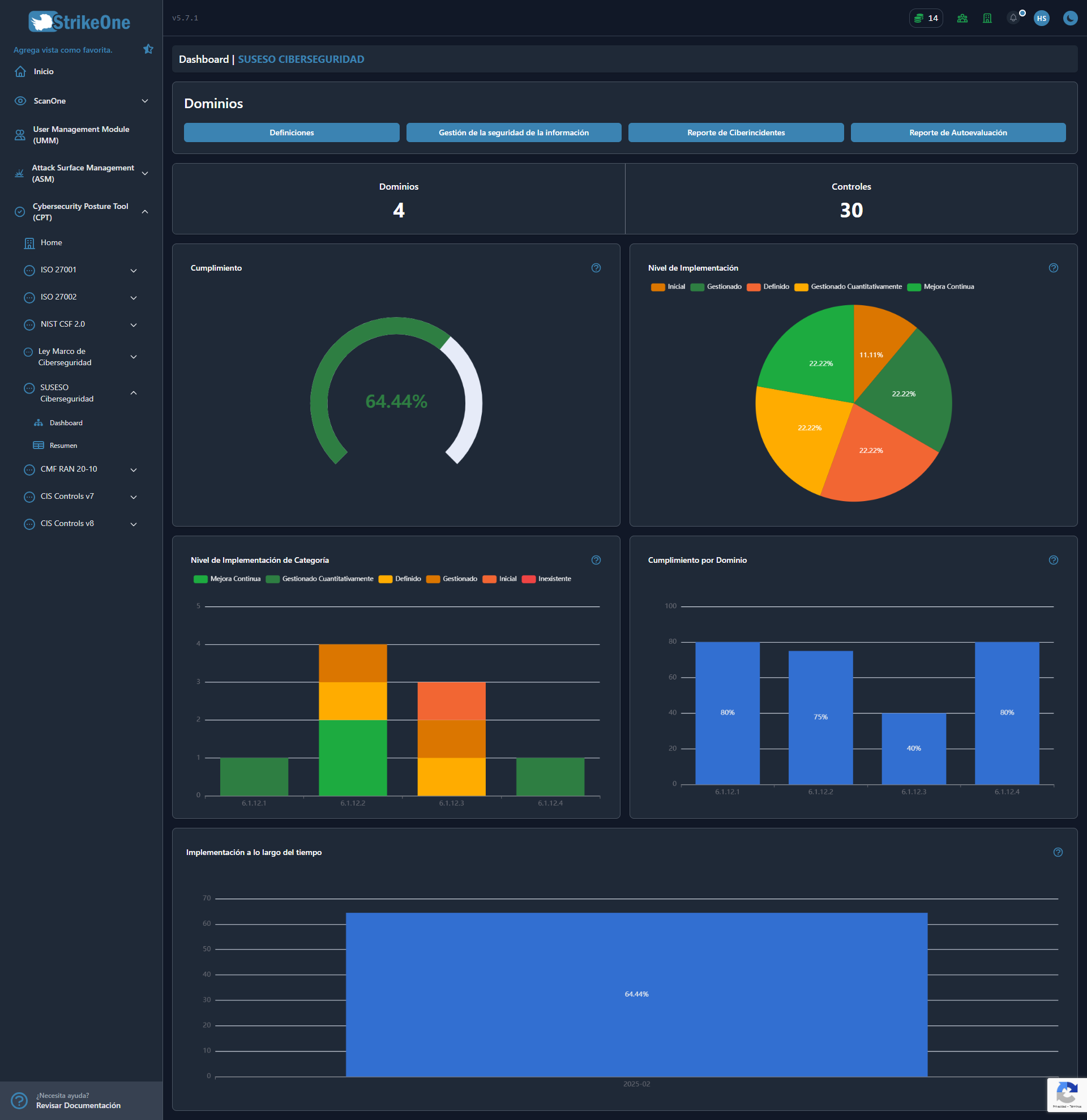Click the building organization icon in header
The image size is (1087, 1120).
(987, 18)
